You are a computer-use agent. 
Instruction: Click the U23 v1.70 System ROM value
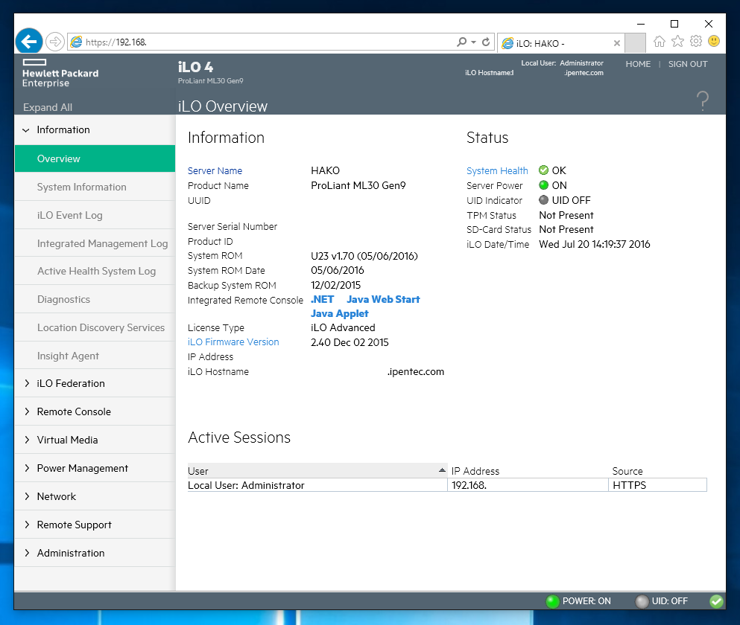(364, 256)
